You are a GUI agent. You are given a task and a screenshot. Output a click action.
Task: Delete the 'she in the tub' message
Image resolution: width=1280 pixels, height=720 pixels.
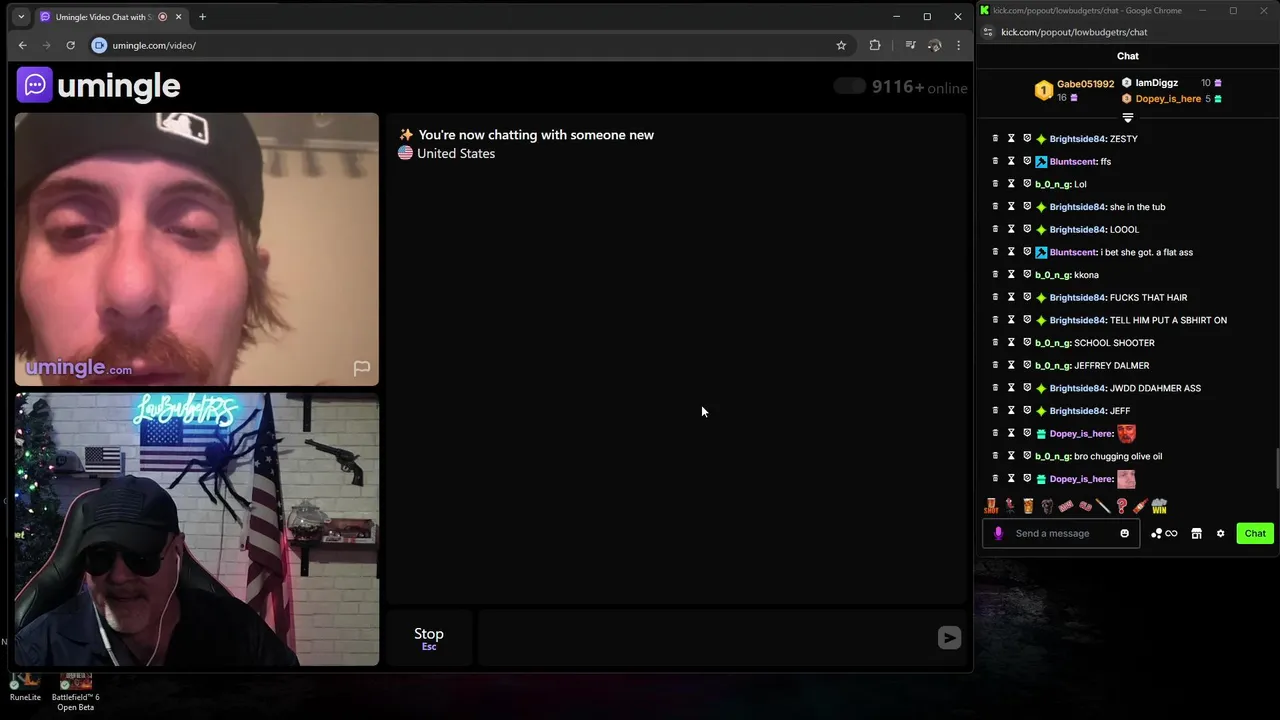995,207
